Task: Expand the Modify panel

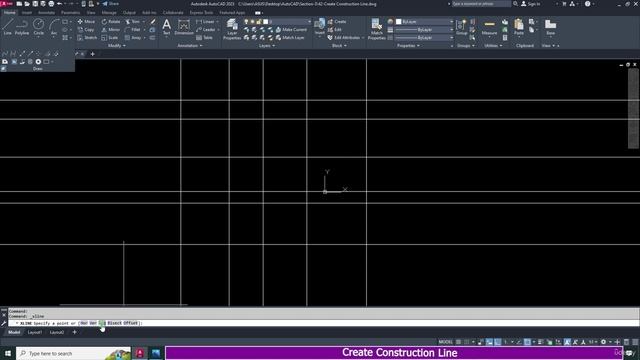Action: (x=116, y=46)
